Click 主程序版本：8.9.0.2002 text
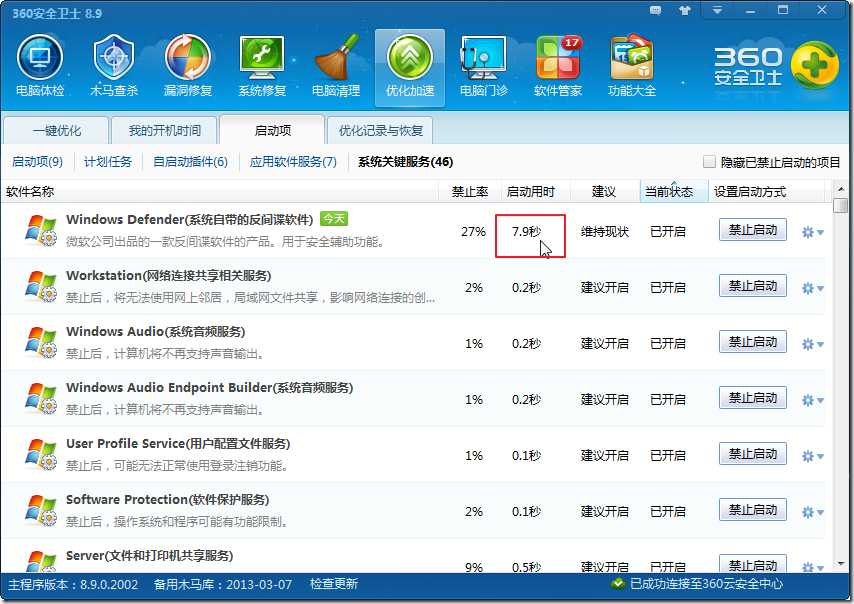Image resolution: width=854 pixels, height=604 pixels. (x=73, y=584)
